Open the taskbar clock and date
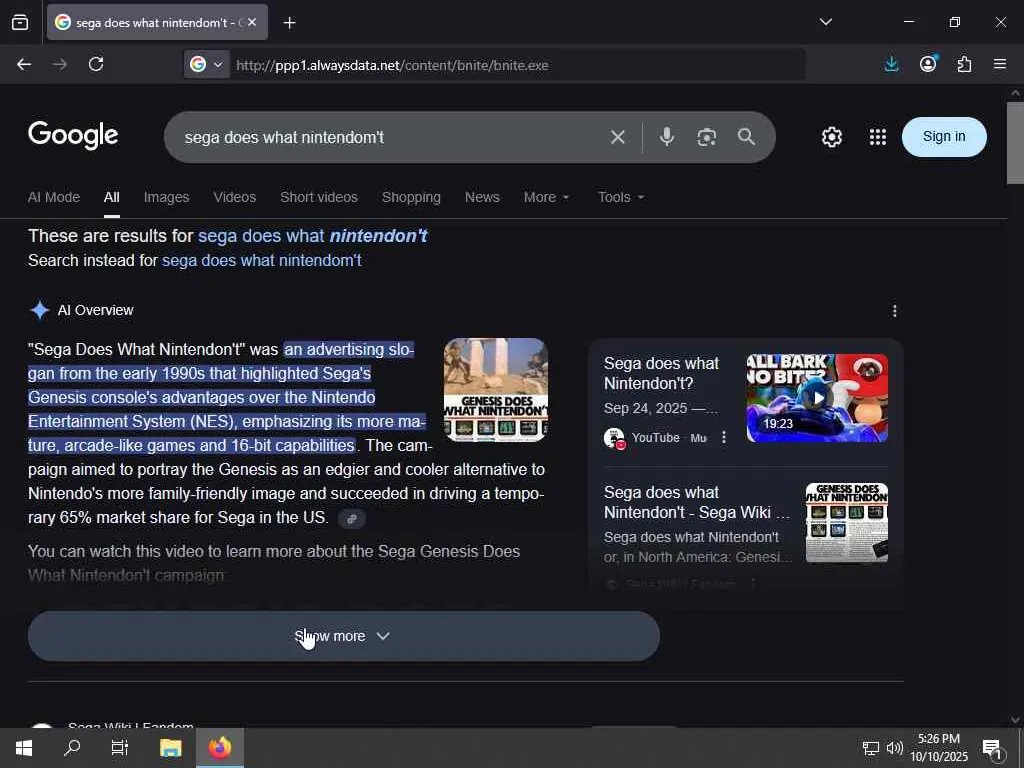 click(939, 748)
